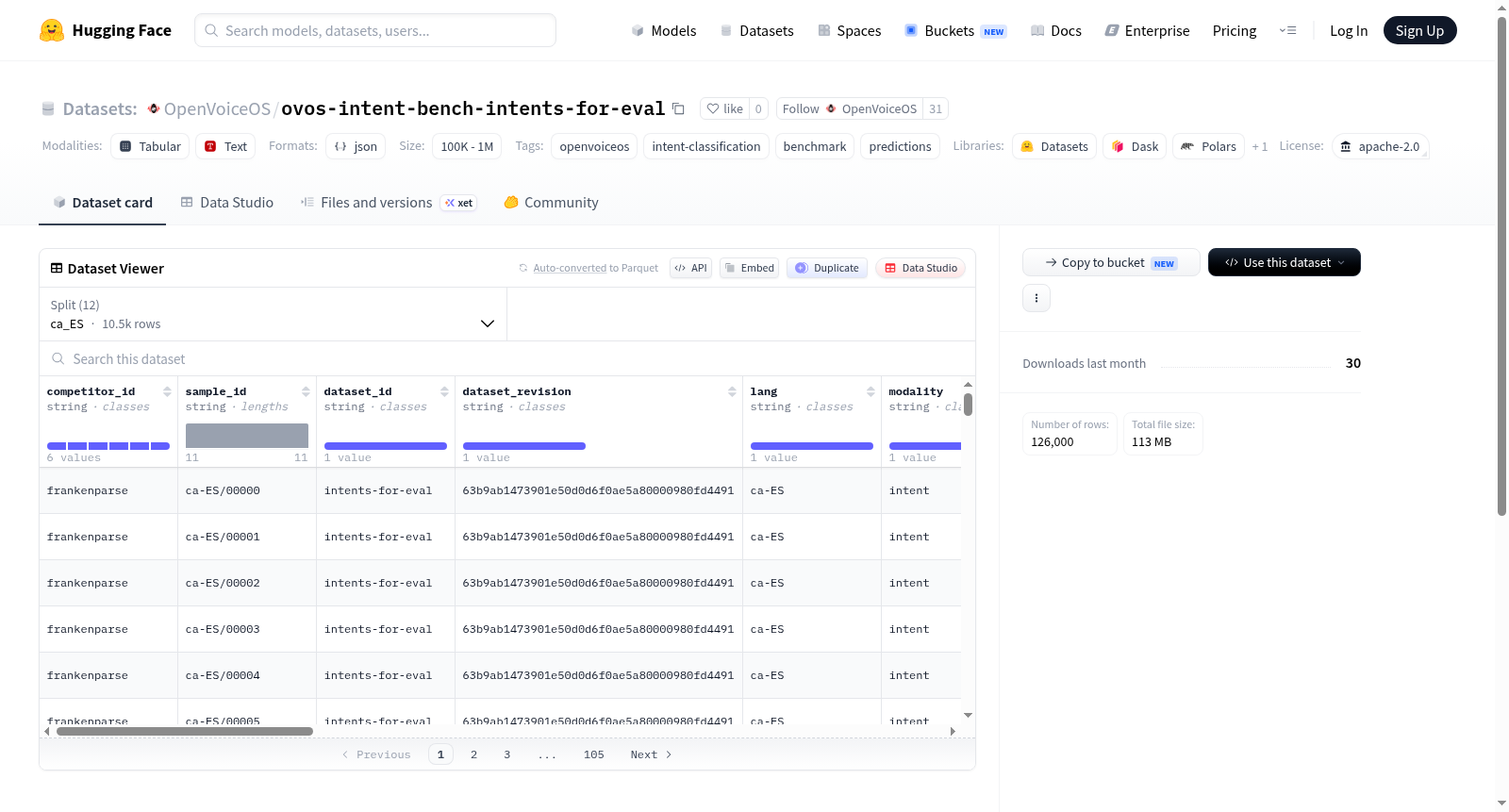Click the predictions tag

click(x=900, y=146)
